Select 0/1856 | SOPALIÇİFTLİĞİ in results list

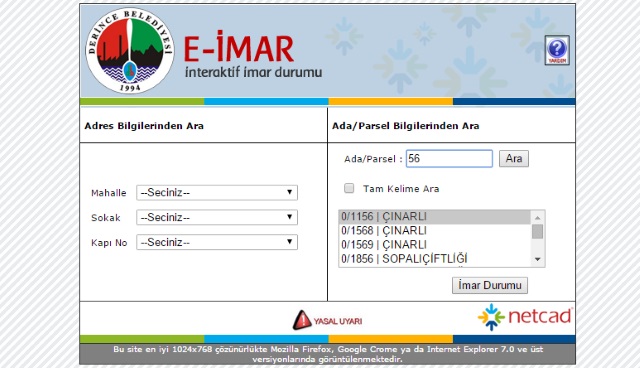434,259
